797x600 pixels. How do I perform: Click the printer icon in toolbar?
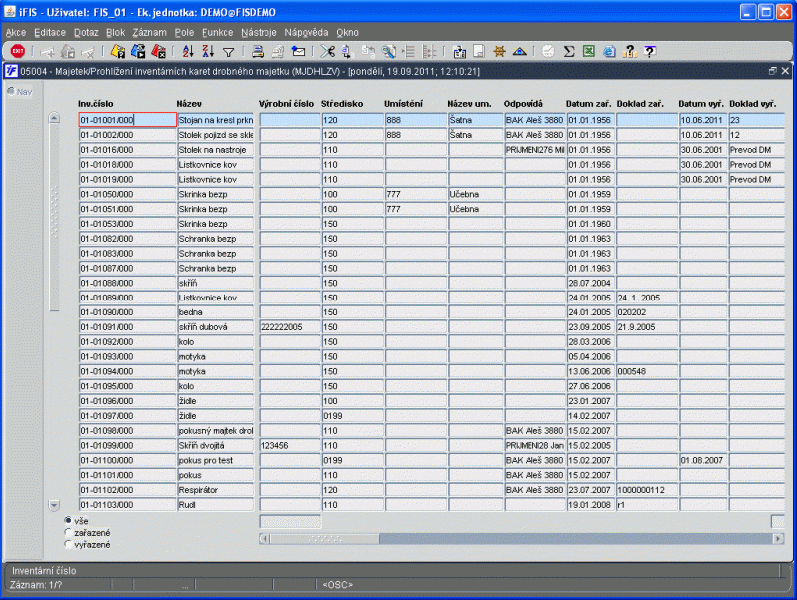(x=258, y=51)
